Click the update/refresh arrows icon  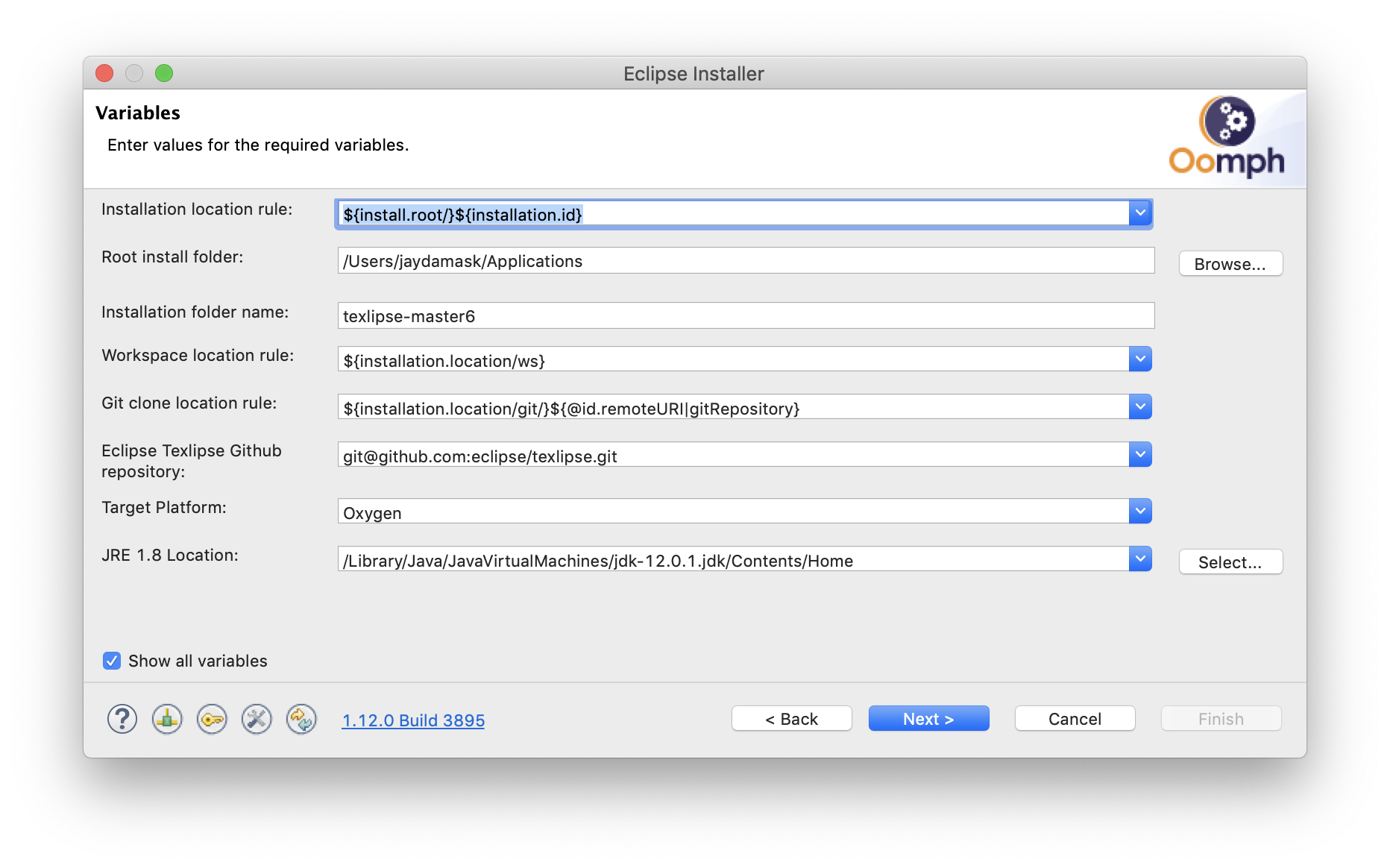301,720
